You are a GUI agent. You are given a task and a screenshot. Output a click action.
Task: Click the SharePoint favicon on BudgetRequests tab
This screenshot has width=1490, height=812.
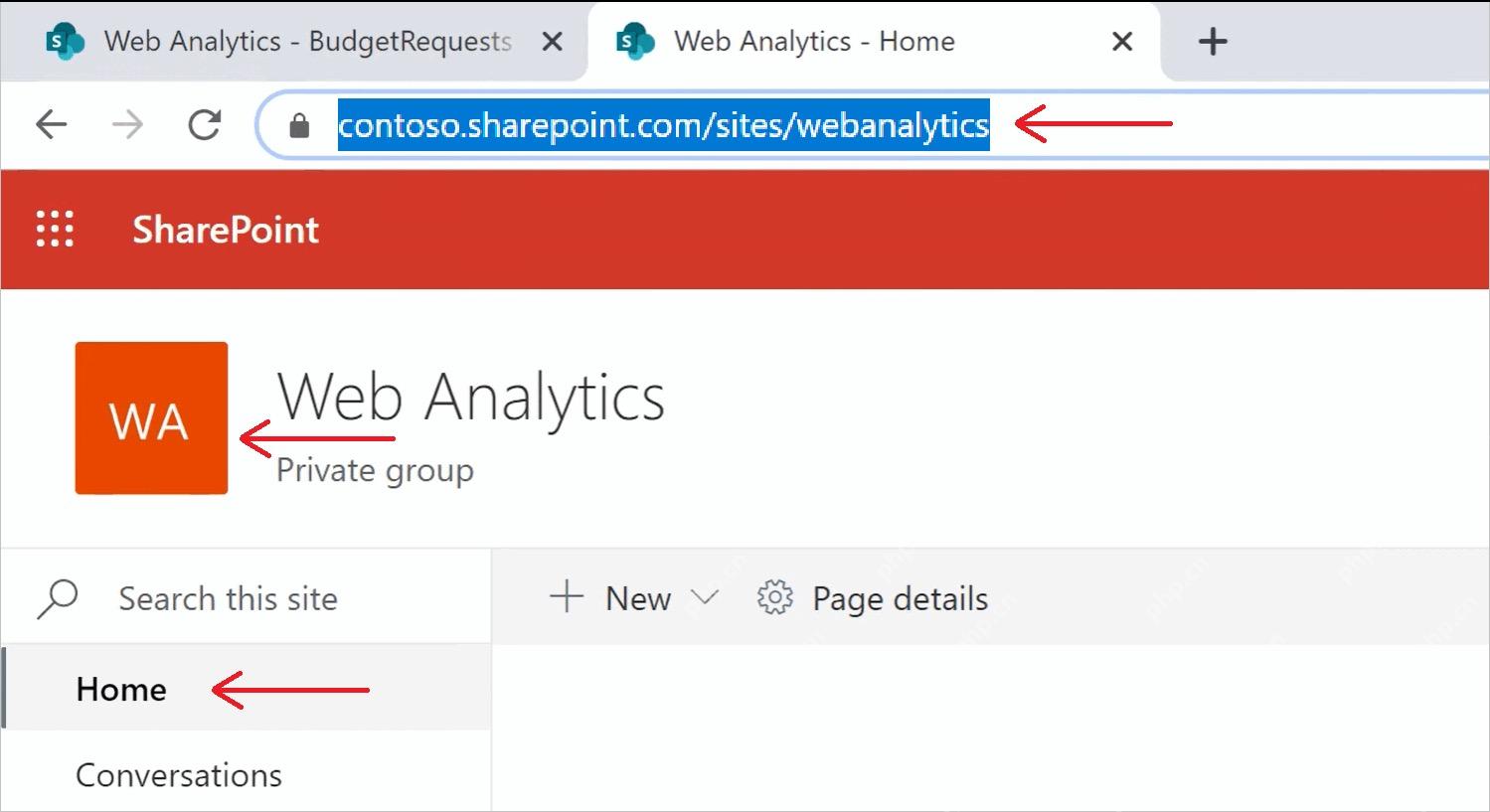click(66, 42)
